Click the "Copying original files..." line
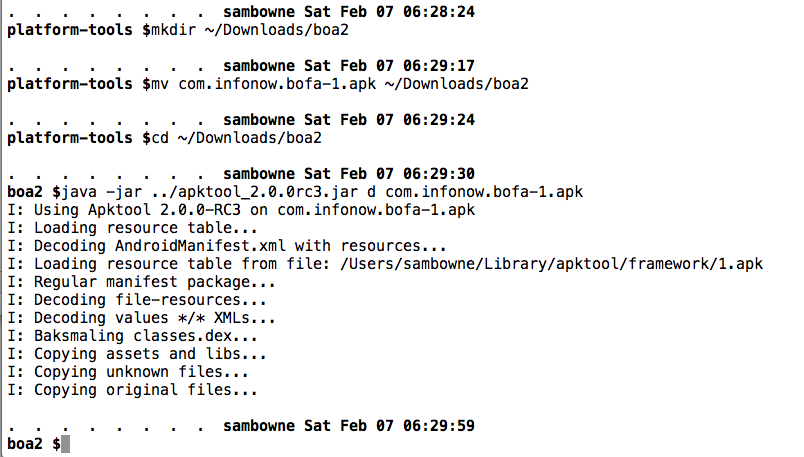This screenshot has width=804, height=457. pos(133,389)
